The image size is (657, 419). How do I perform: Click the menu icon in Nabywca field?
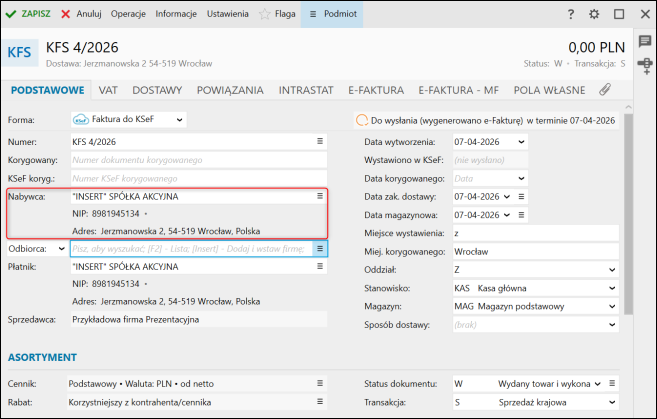[x=320, y=196]
